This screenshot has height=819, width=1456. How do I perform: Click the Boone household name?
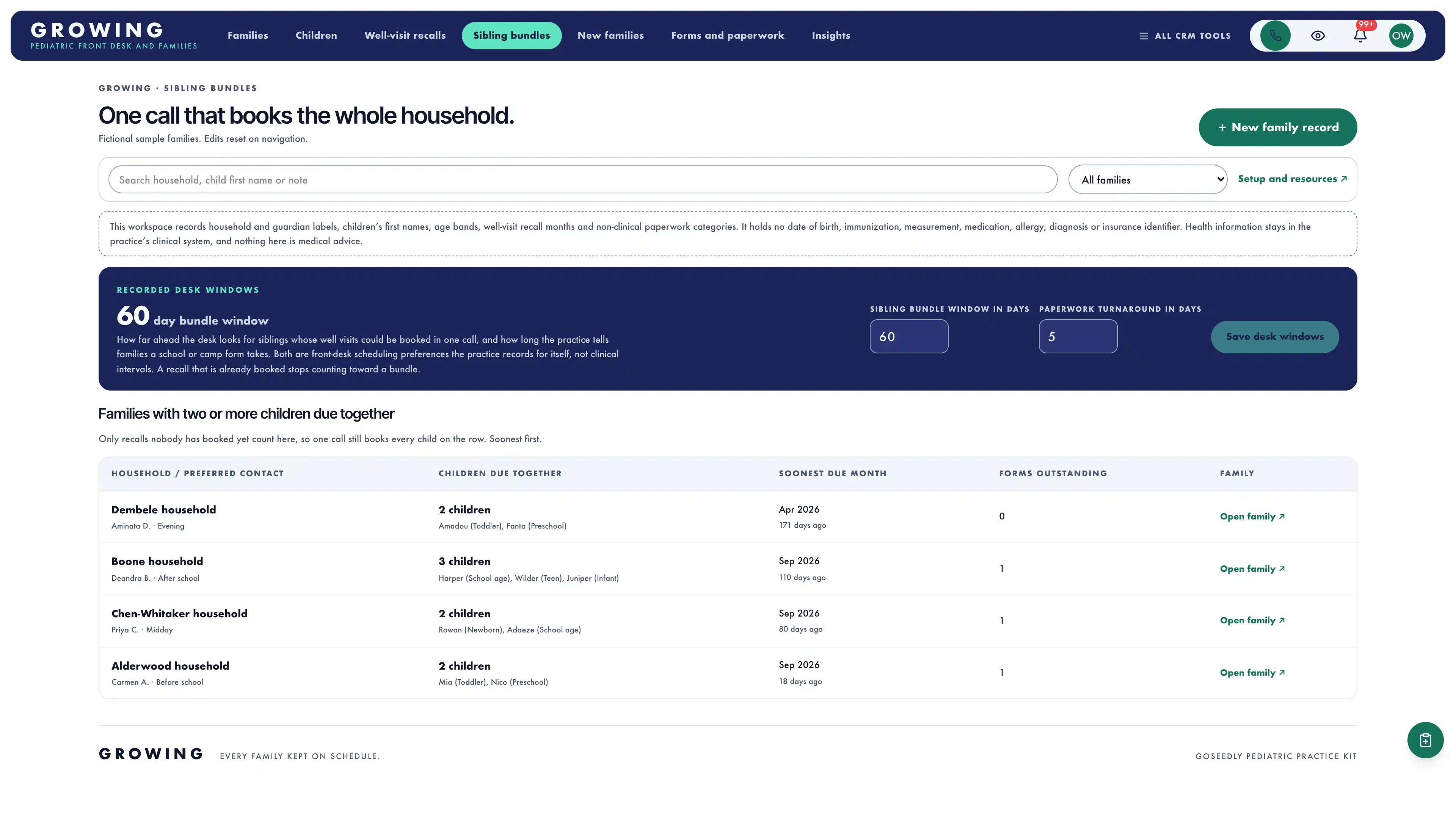point(157,561)
